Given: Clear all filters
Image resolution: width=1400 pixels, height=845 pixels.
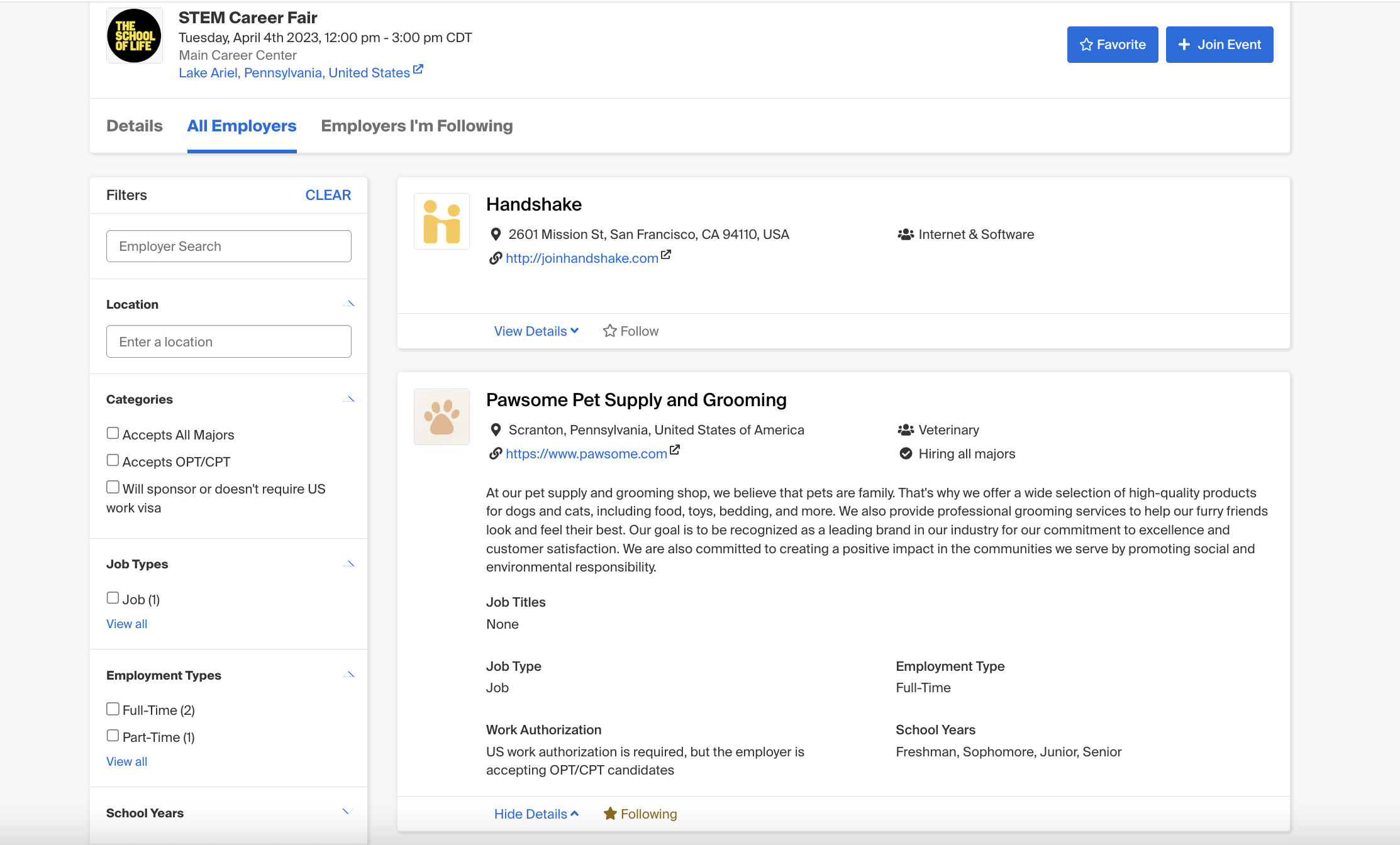Looking at the screenshot, I should [328, 195].
